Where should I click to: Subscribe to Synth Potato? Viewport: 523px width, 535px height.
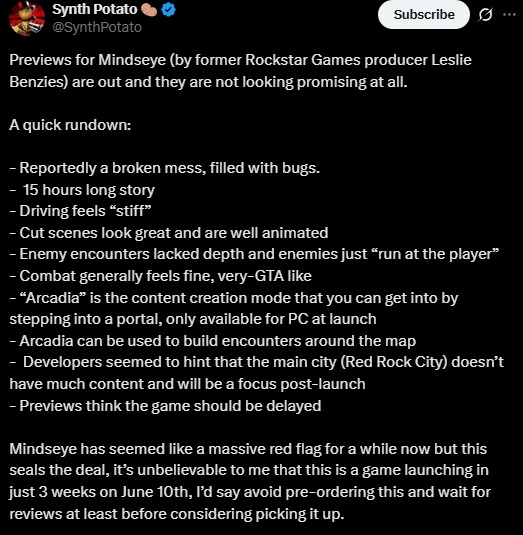click(424, 15)
